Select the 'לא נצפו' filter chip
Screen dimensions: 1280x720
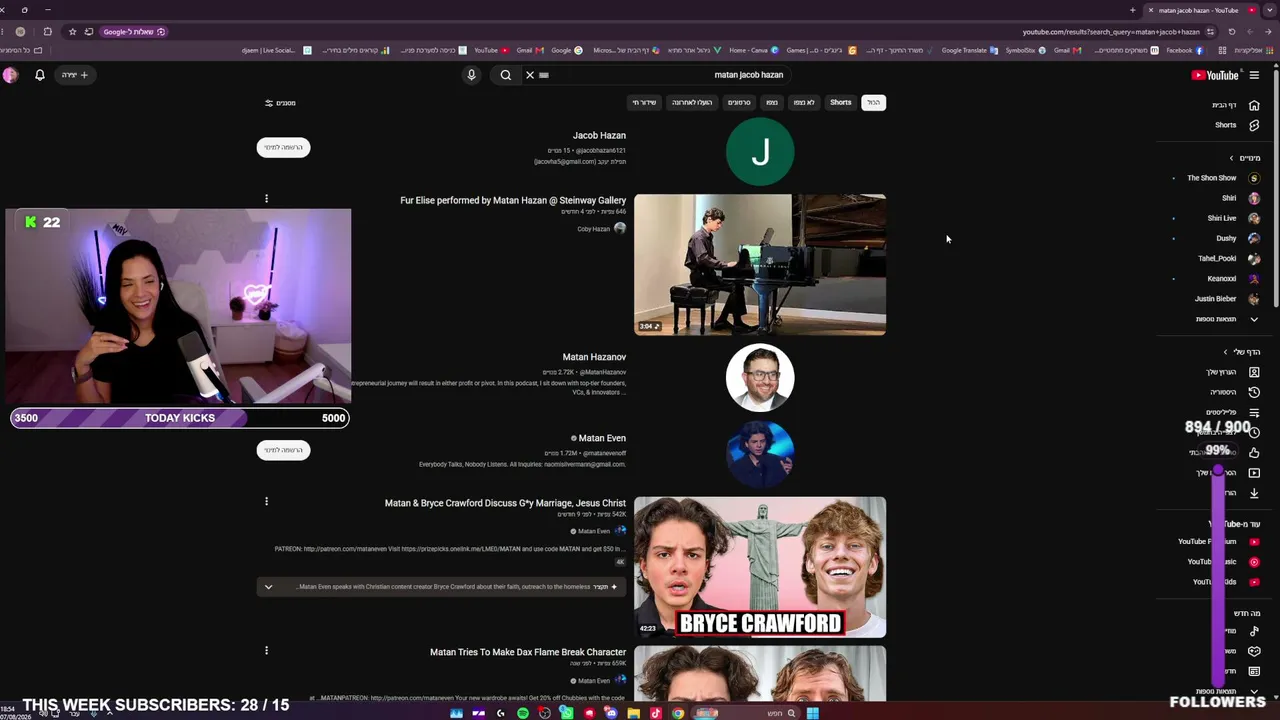click(804, 102)
